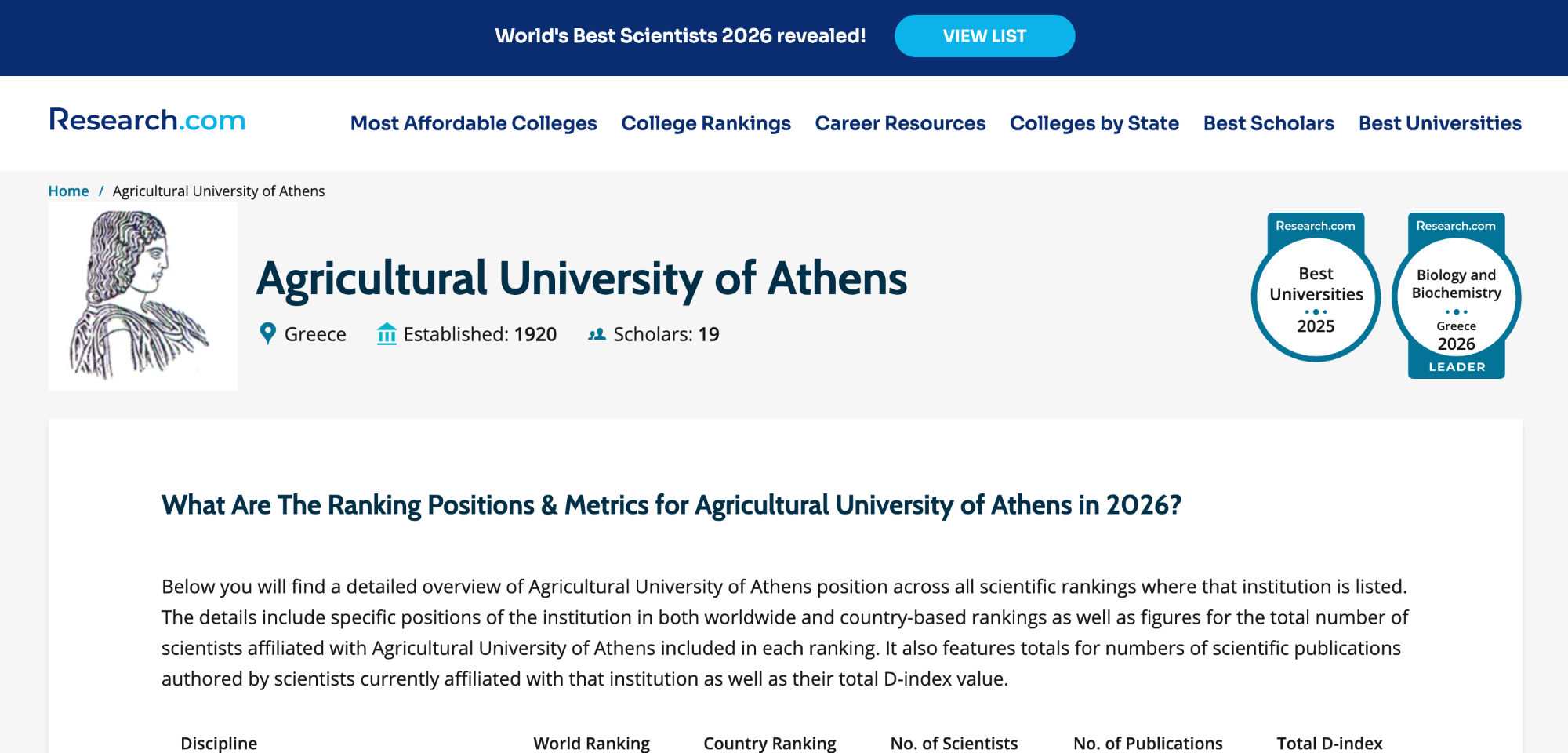Go to Best Universities page

coord(1440,123)
